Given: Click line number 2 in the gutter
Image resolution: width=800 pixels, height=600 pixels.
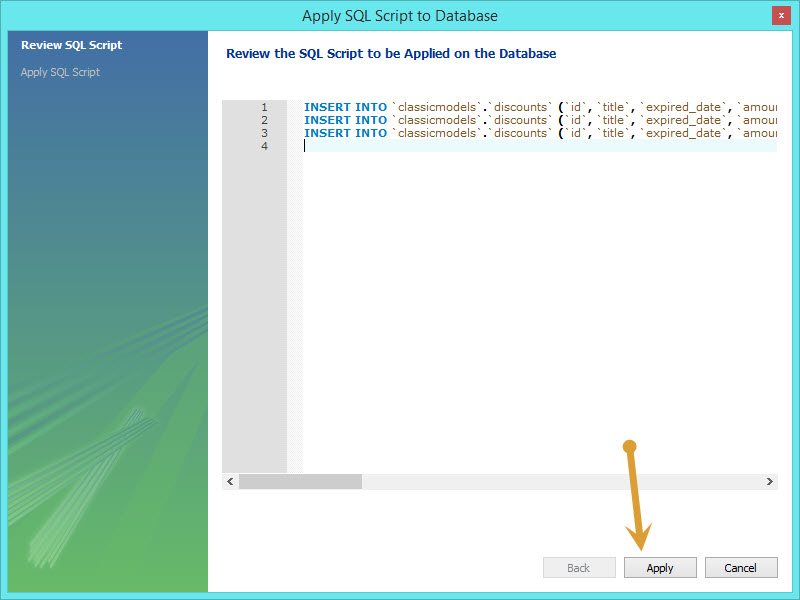Looking at the screenshot, I should [x=264, y=120].
